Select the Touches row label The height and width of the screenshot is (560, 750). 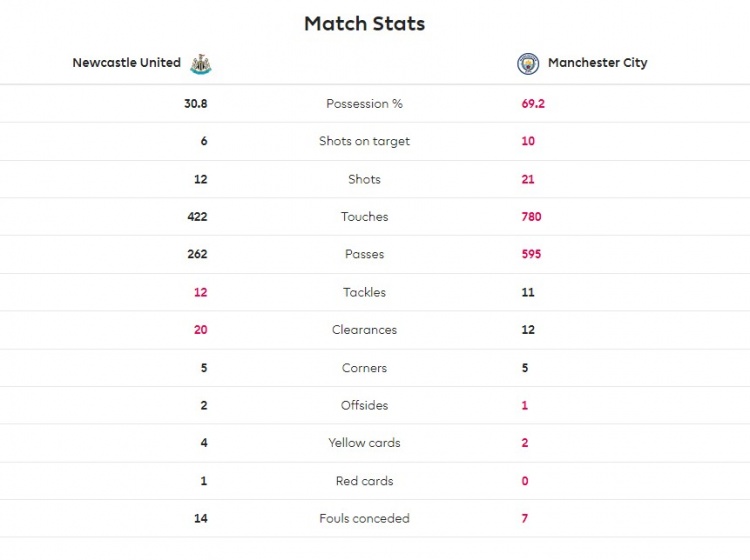click(364, 217)
